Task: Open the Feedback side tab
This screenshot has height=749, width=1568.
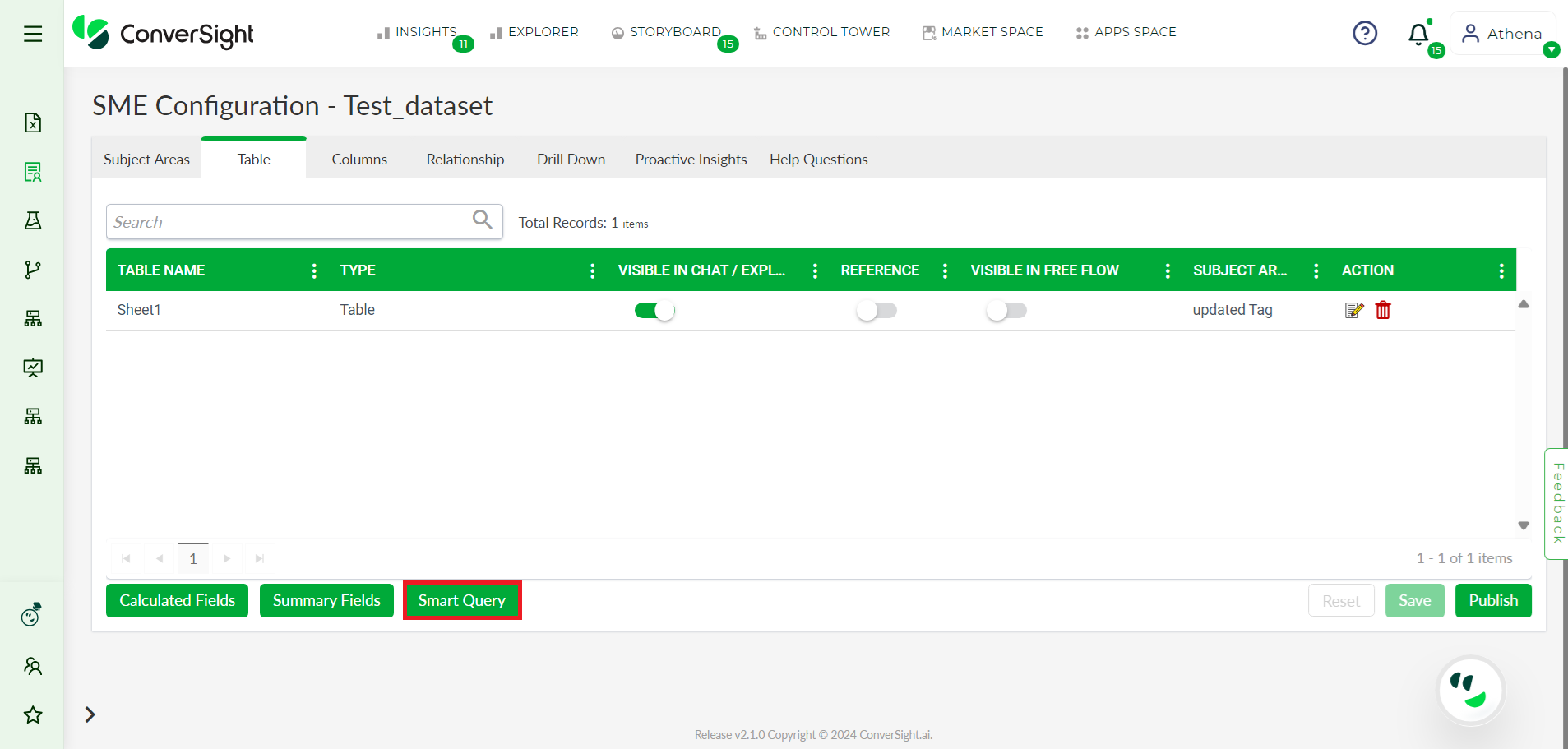Action: [1556, 503]
